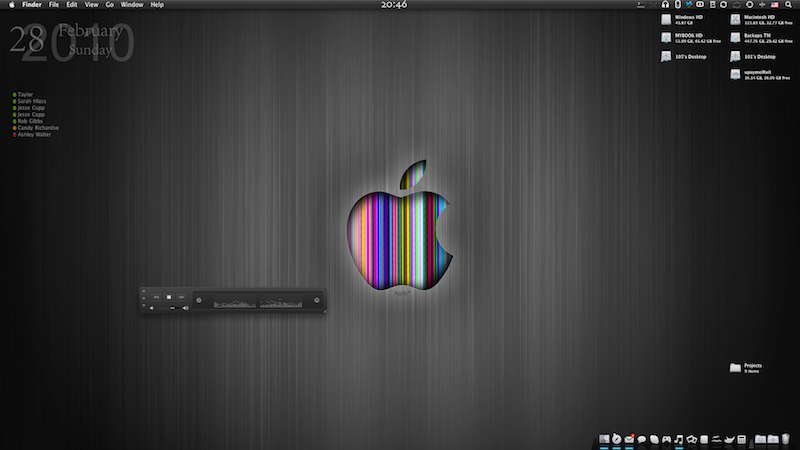Open the Help menu

tap(157, 5)
